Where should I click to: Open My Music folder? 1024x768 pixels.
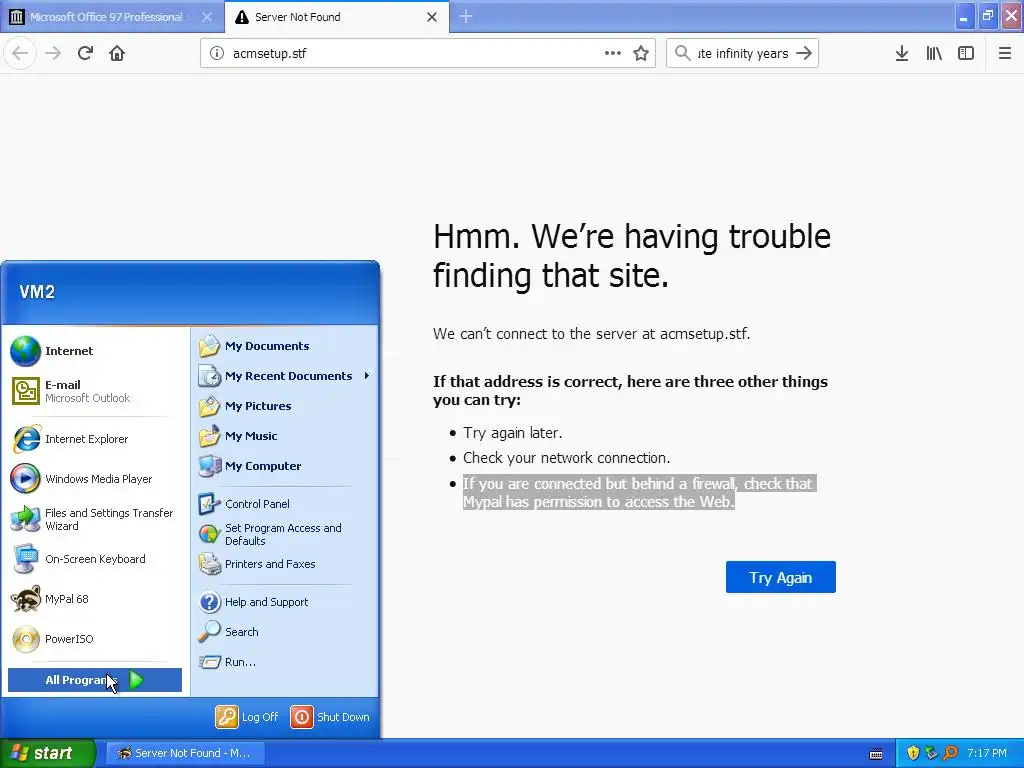[285, 436]
